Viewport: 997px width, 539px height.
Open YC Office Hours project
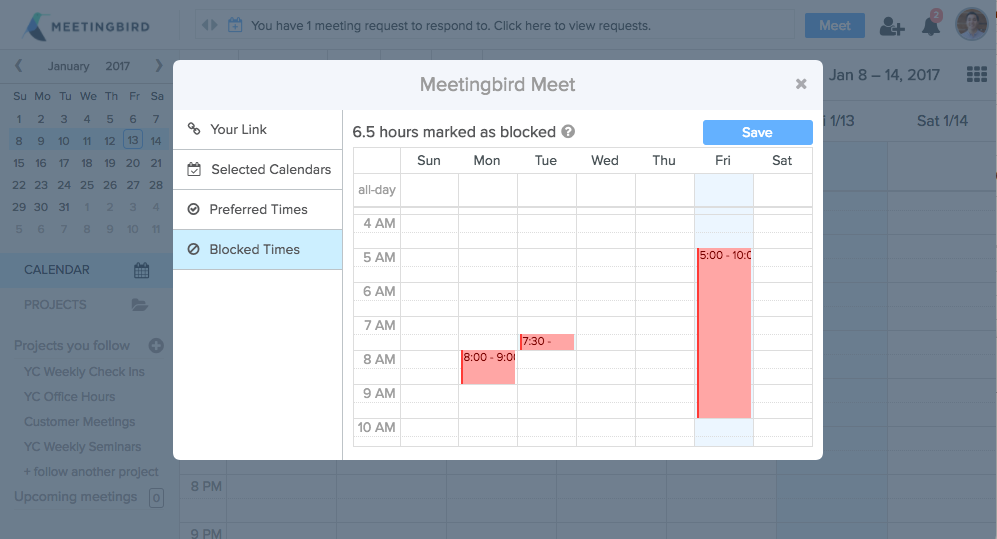pos(69,397)
